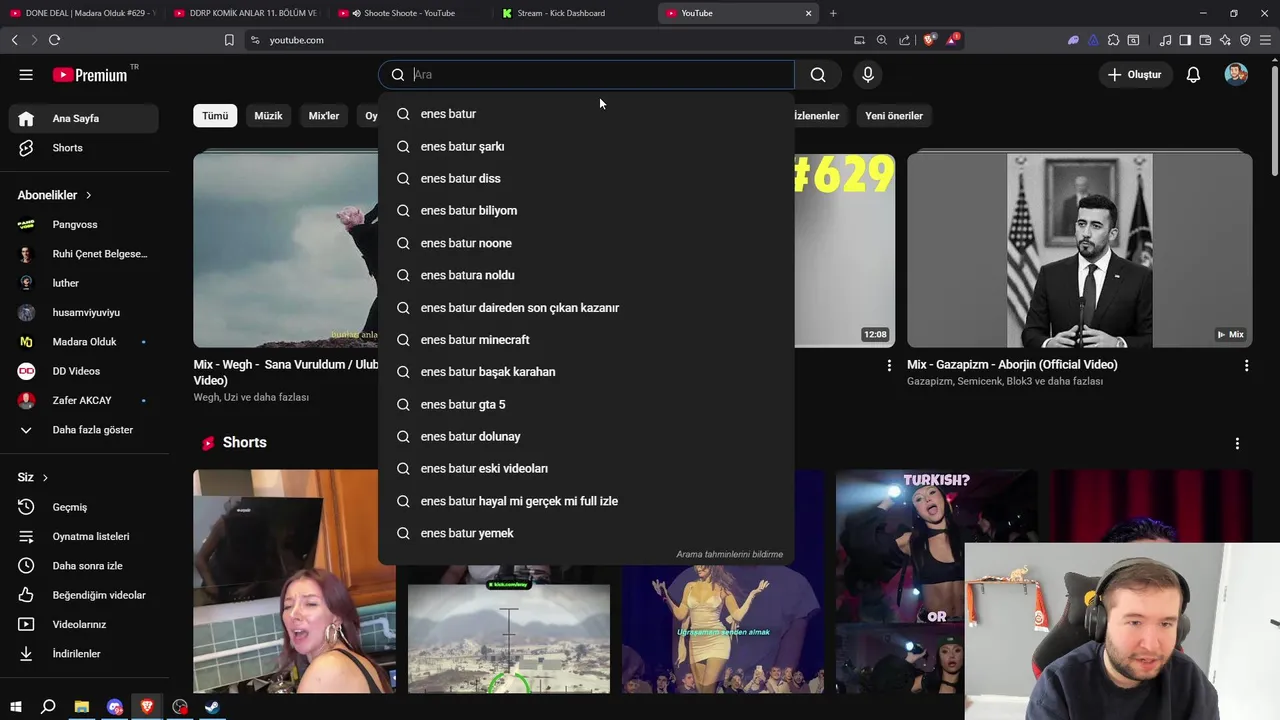Open Beğendiğim videolar liked videos

[x=84, y=595]
